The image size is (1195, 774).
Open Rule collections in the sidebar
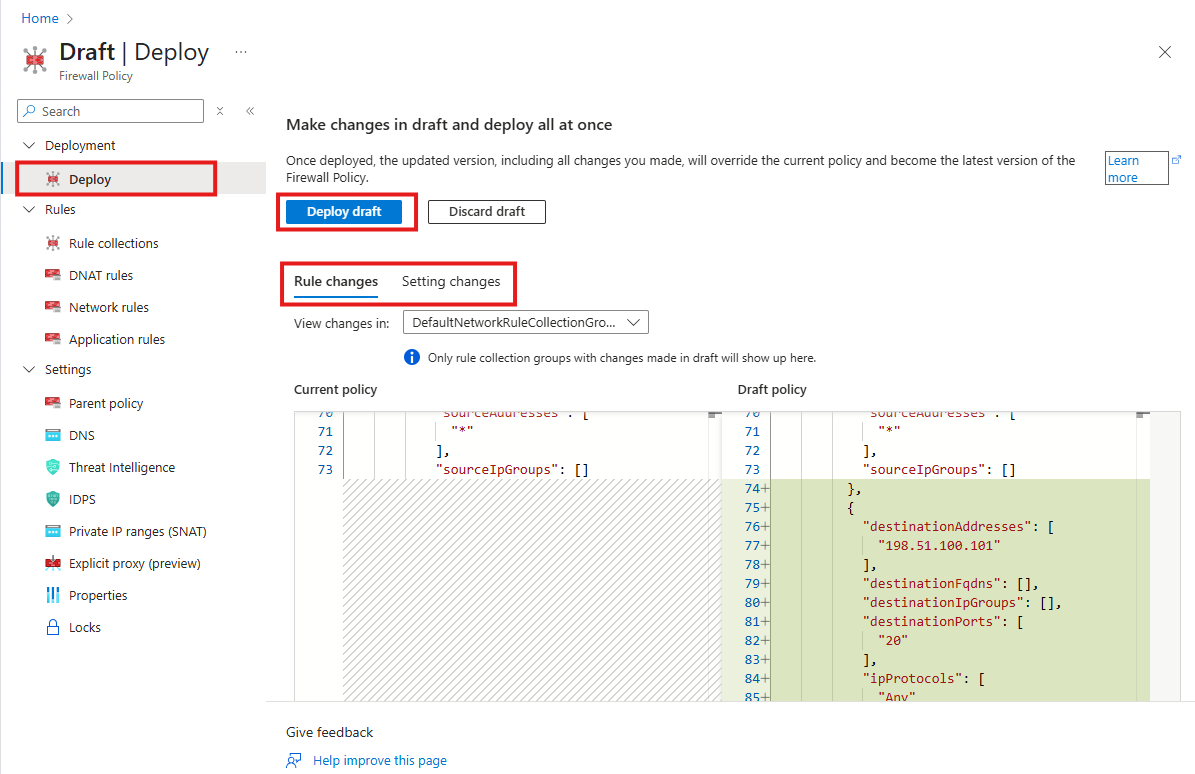pos(114,243)
